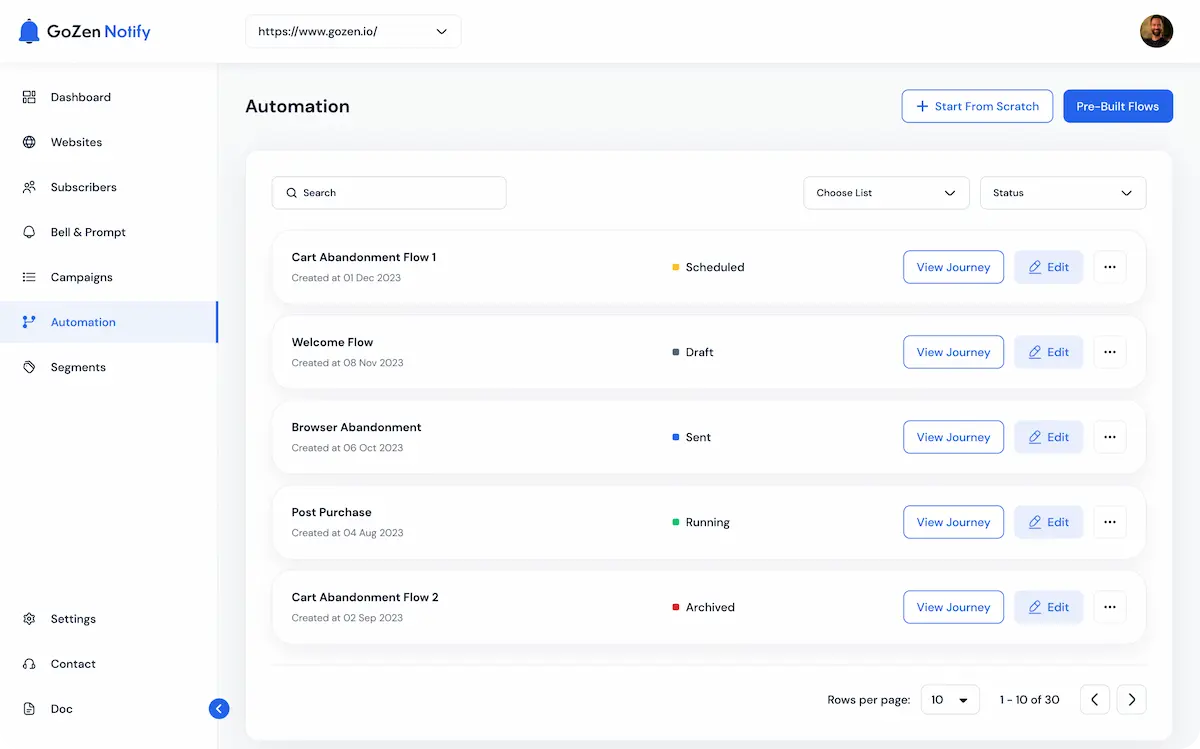The image size is (1200, 749).
Task: Click the Start From Scratch button
Action: tap(977, 106)
